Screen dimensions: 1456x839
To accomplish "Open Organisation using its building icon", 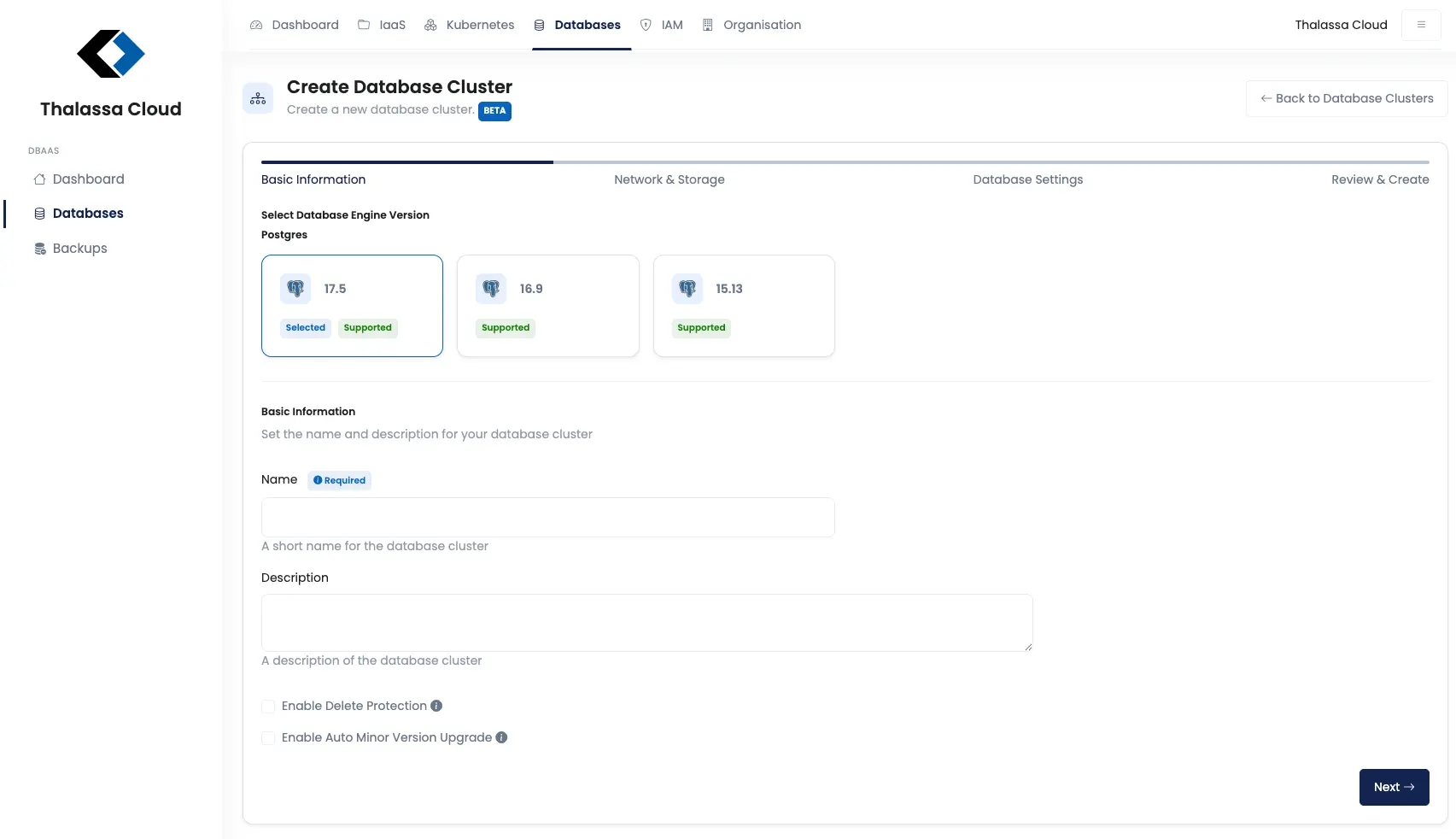I will [x=707, y=25].
